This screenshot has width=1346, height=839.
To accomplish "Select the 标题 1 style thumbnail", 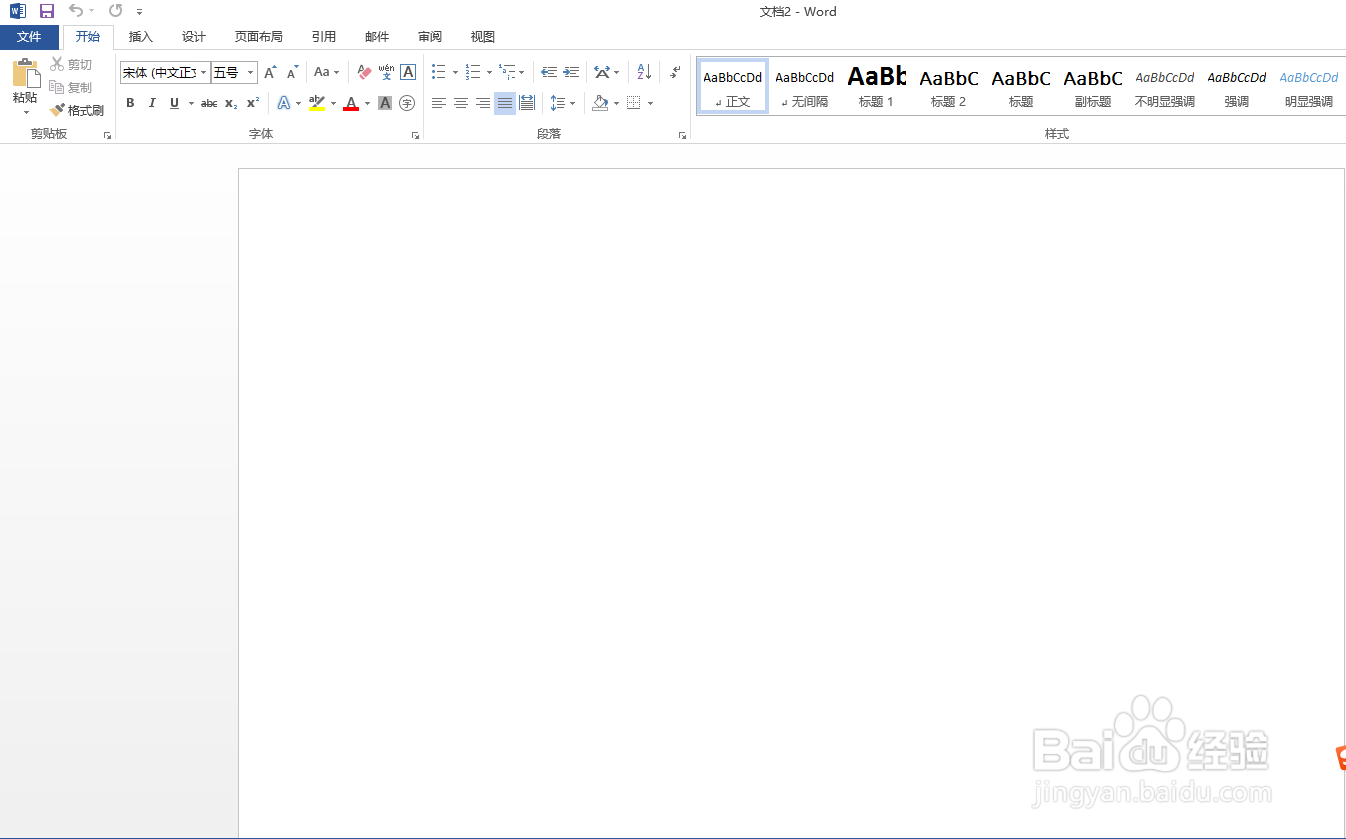I will [x=876, y=86].
